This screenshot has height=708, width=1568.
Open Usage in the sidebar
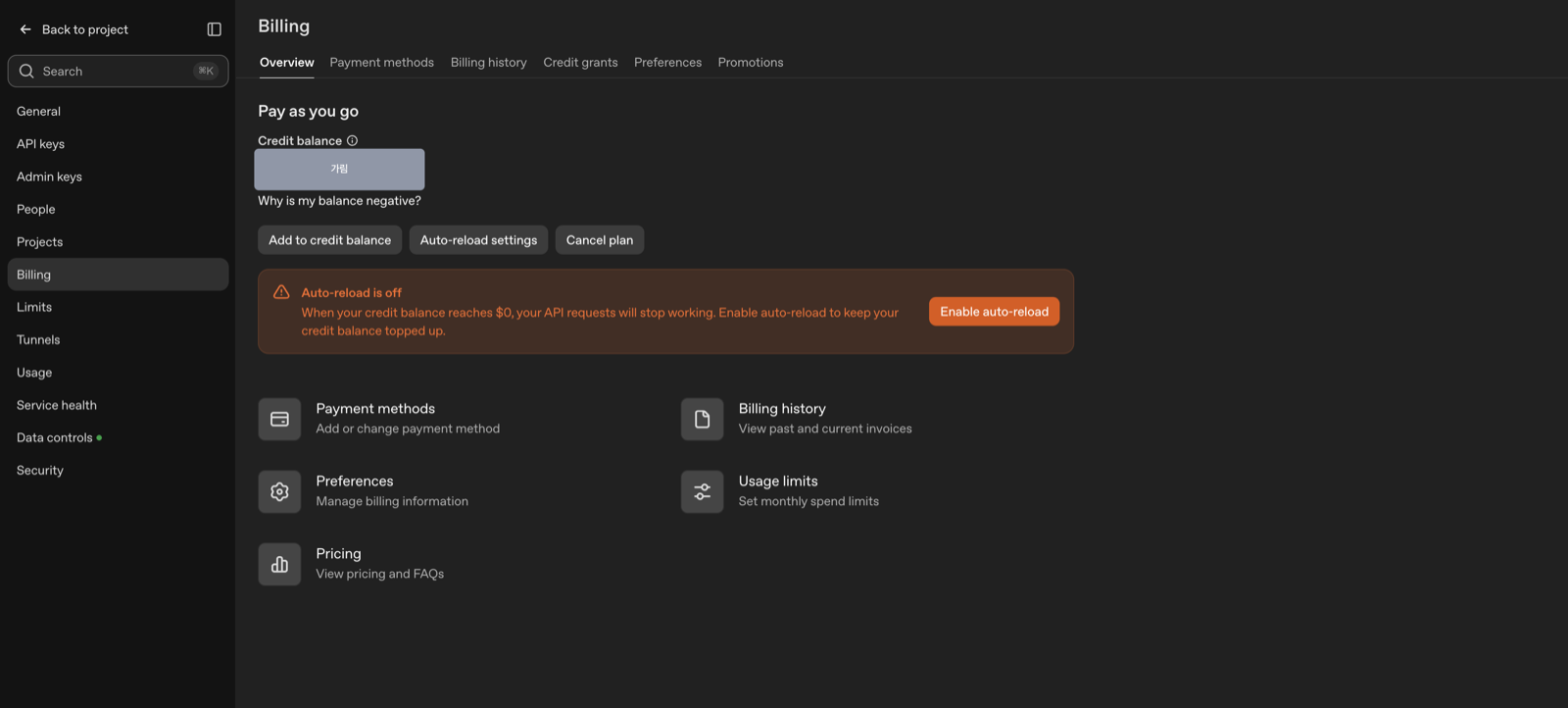[x=118, y=373]
